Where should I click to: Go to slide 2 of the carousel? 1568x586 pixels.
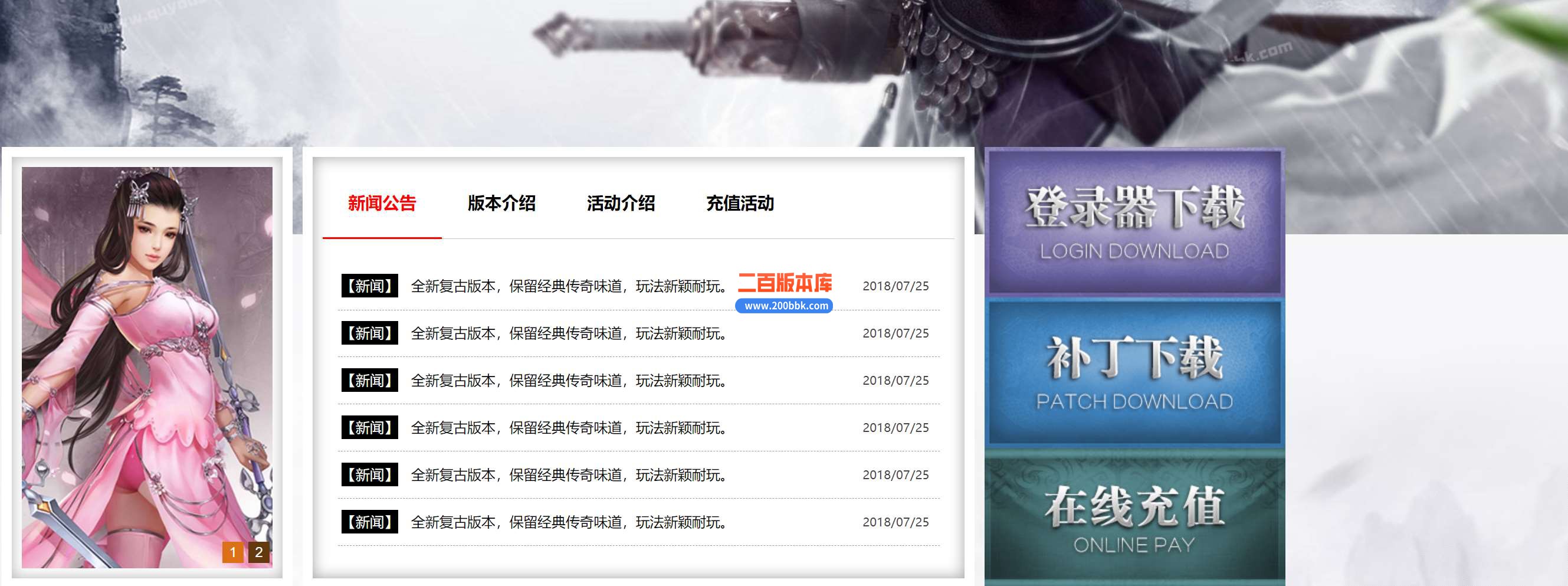[x=259, y=552]
